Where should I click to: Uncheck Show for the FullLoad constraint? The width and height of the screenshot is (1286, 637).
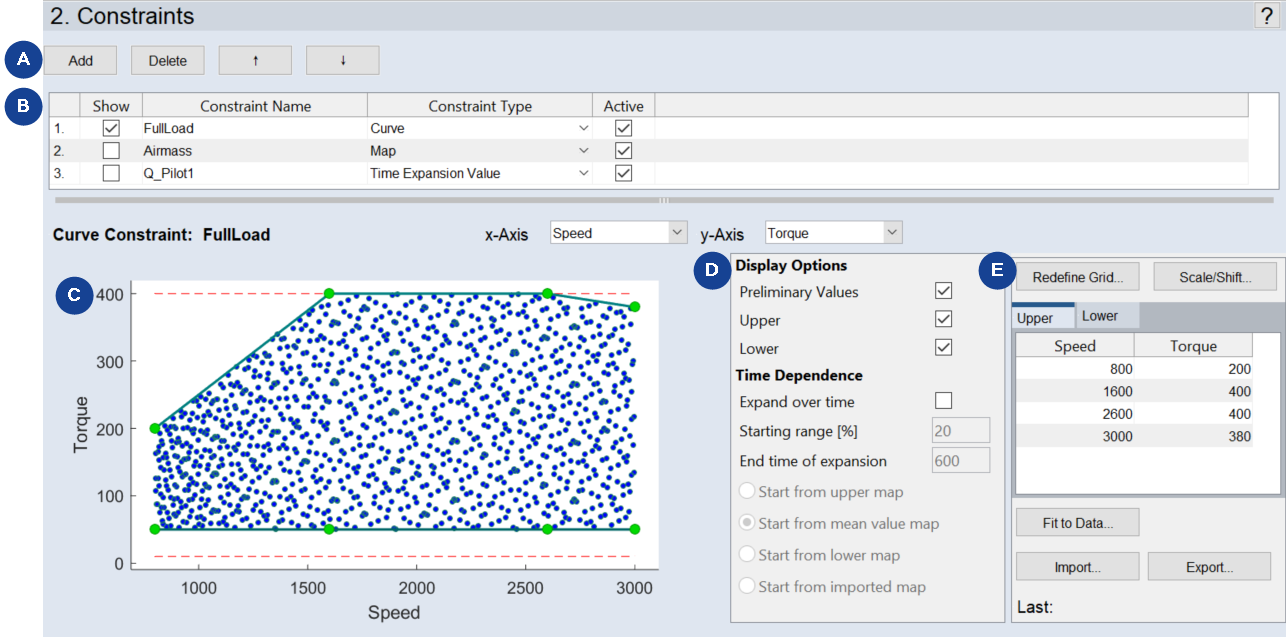pos(111,128)
